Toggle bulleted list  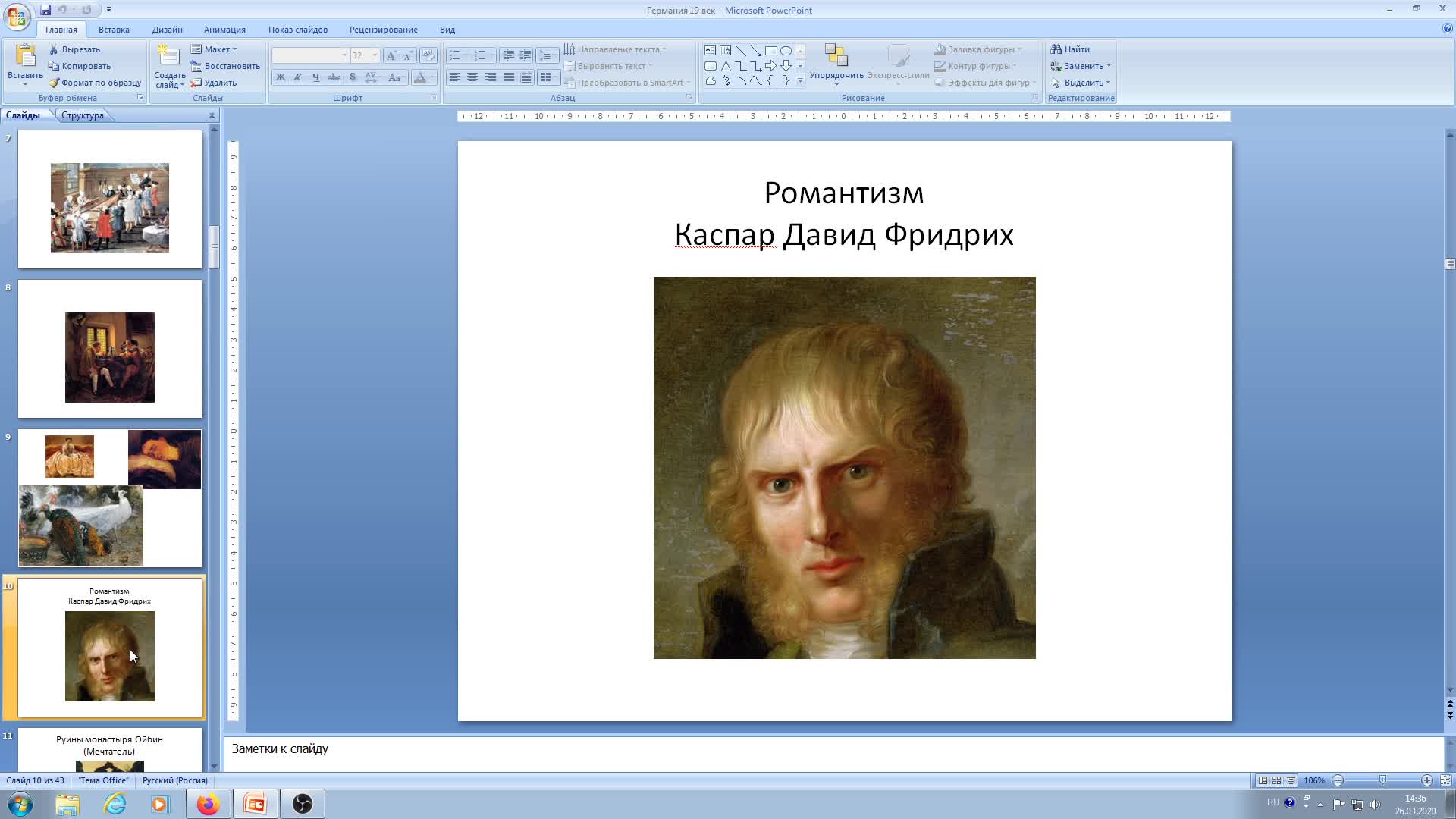[x=455, y=55]
